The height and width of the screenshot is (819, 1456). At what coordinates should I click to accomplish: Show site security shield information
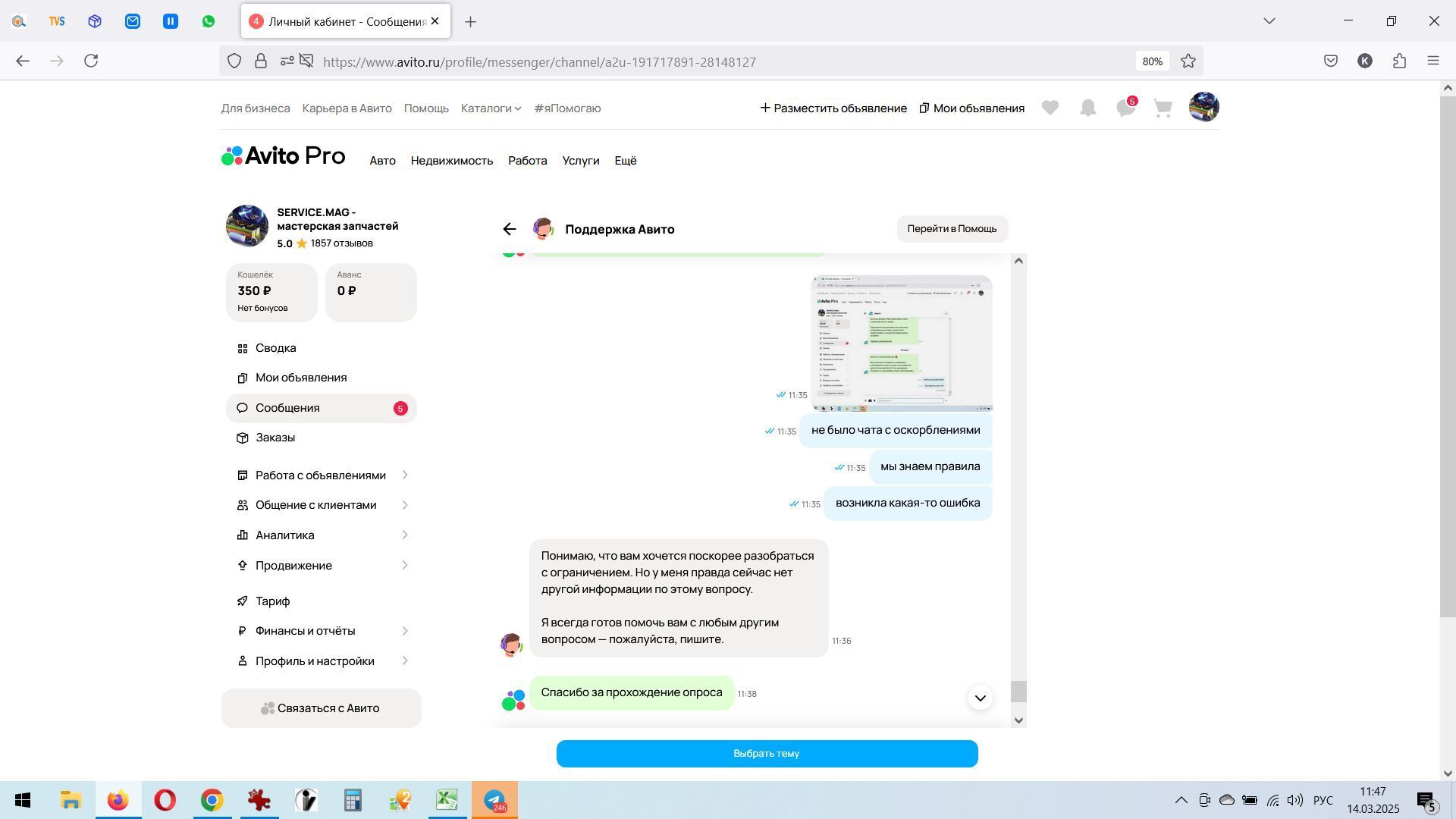[x=234, y=61]
